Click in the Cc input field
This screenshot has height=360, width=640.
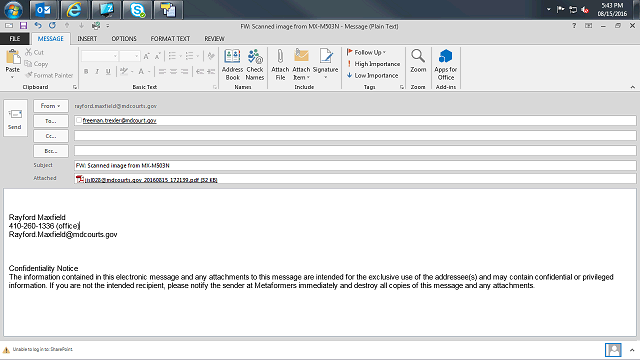point(355,136)
